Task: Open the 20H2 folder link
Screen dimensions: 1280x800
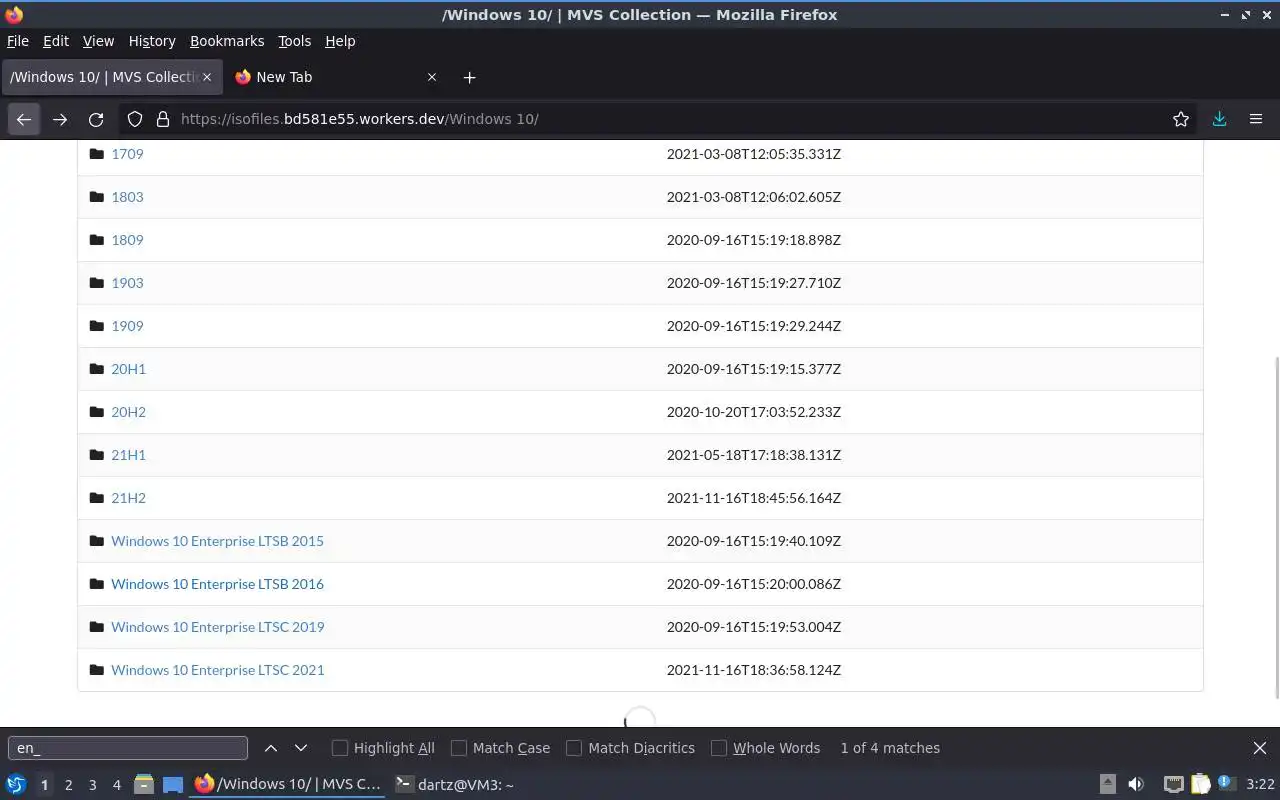Action: (128, 412)
